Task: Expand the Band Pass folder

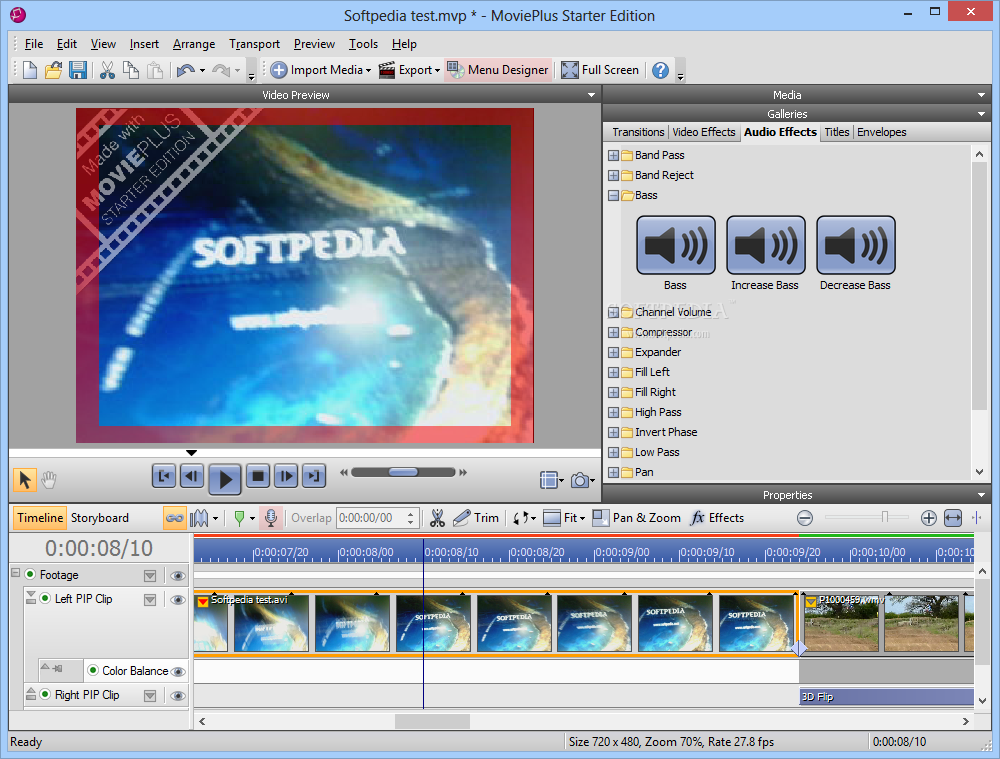Action: coord(614,156)
